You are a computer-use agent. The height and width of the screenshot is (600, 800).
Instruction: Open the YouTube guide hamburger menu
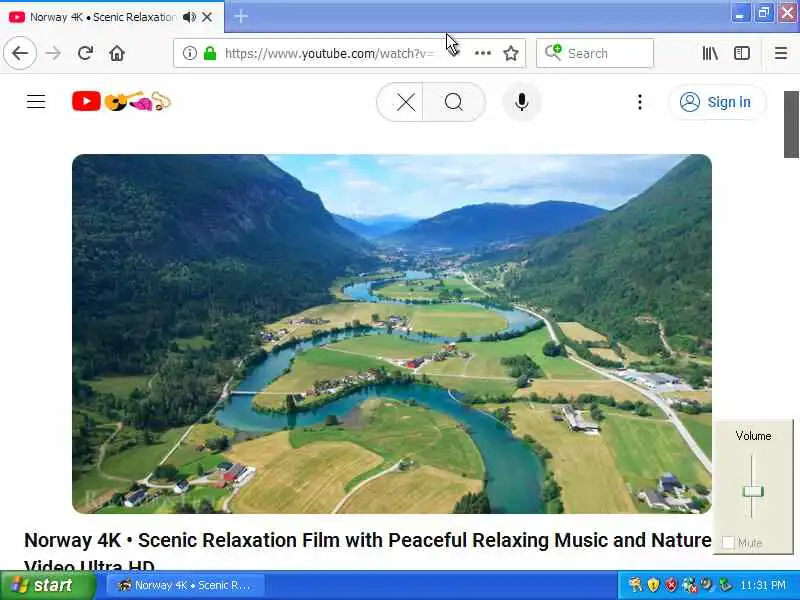(36, 102)
